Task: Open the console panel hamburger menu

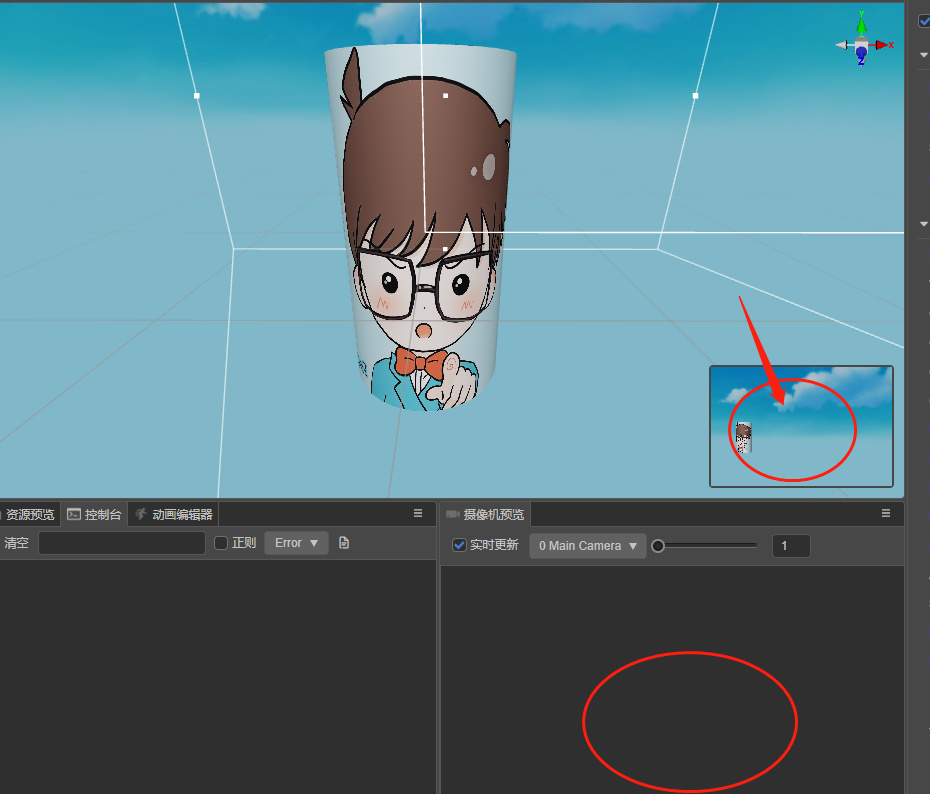Action: click(x=418, y=513)
